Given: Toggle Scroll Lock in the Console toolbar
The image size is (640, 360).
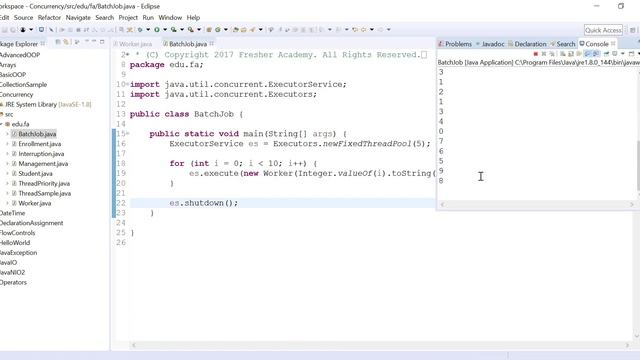Looking at the screenshot, I should 571,54.
